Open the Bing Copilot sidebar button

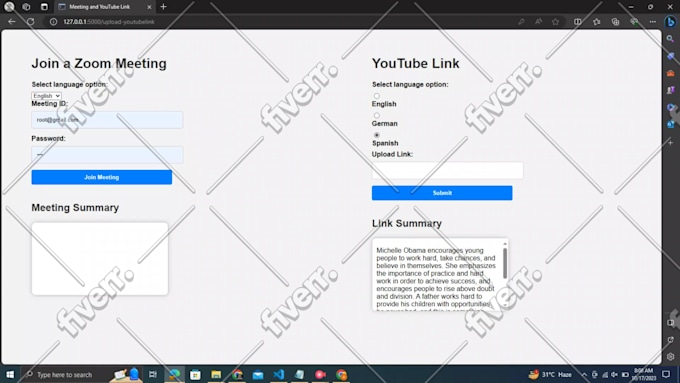[x=670, y=22]
